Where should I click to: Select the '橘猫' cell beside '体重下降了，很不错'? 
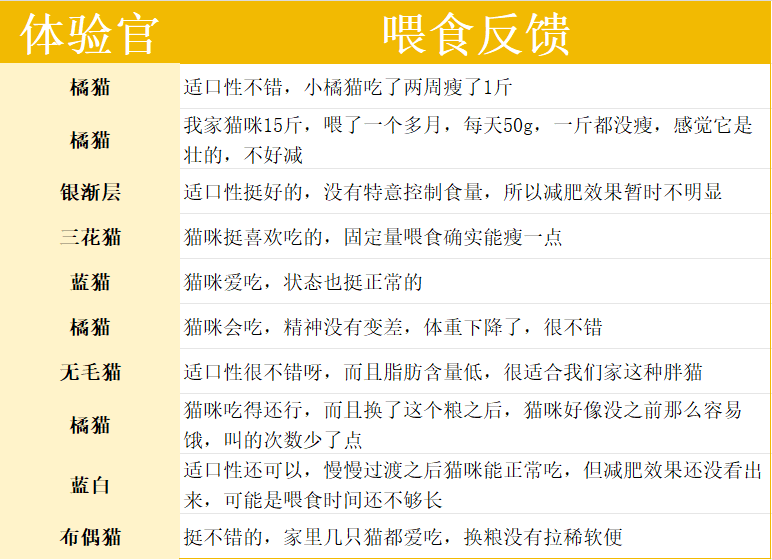tap(90, 327)
